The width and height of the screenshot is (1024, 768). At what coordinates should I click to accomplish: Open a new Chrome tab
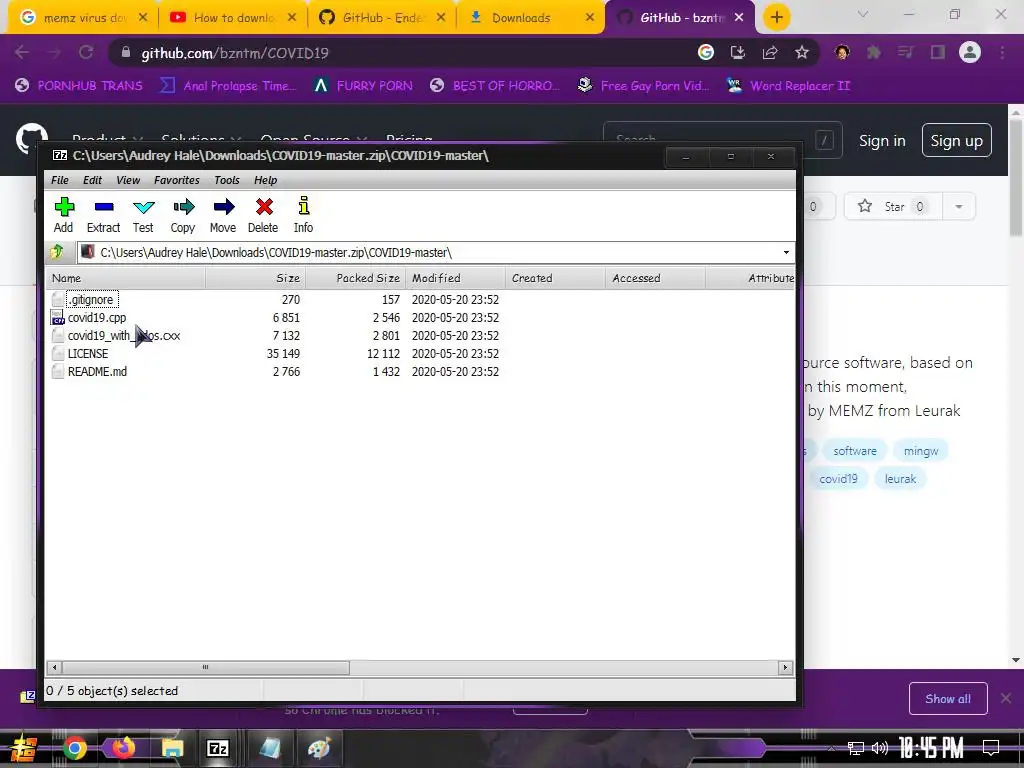(776, 18)
